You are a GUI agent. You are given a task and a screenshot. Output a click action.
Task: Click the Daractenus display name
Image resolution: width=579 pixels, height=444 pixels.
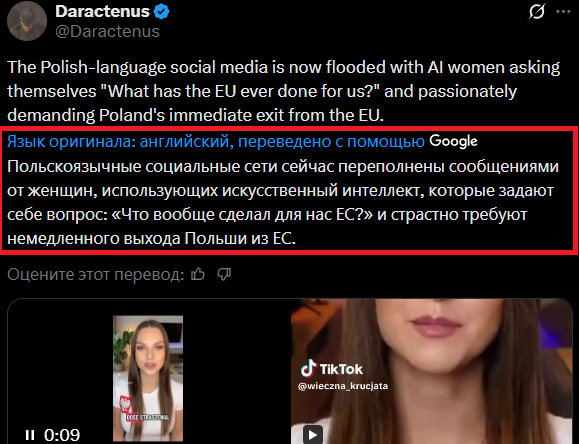102,12
